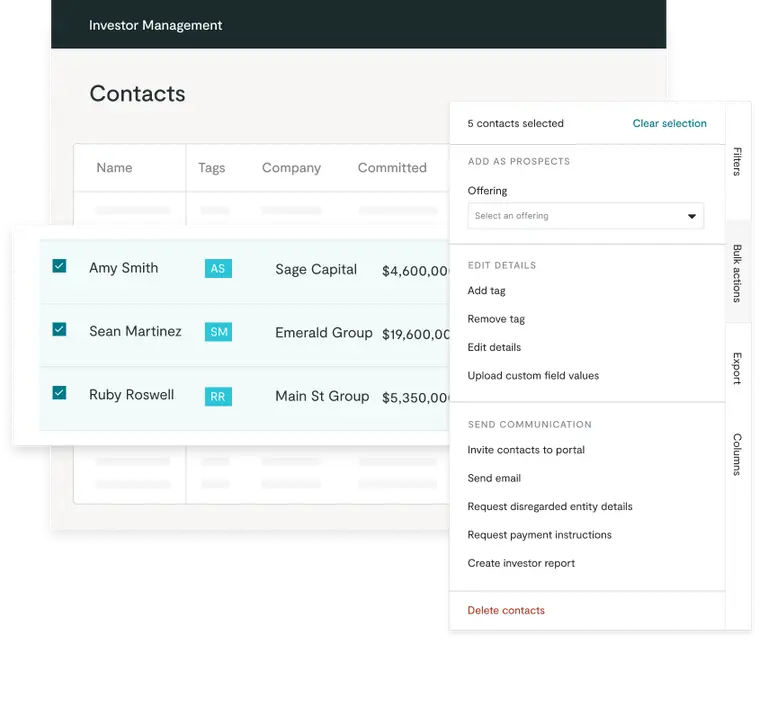The width and height of the screenshot is (768, 725).
Task: Open the Bulk actions side tab
Action: click(x=738, y=273)
